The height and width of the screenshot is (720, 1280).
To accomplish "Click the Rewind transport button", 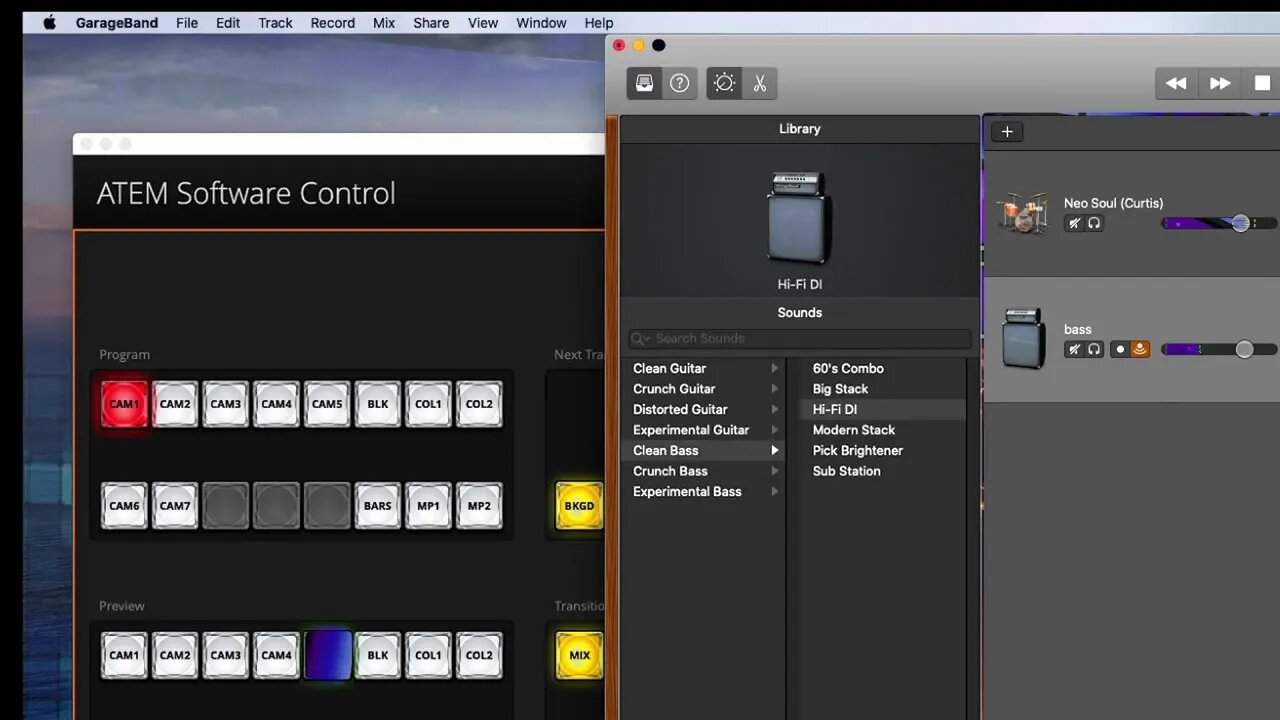I will pos(1176,83).
